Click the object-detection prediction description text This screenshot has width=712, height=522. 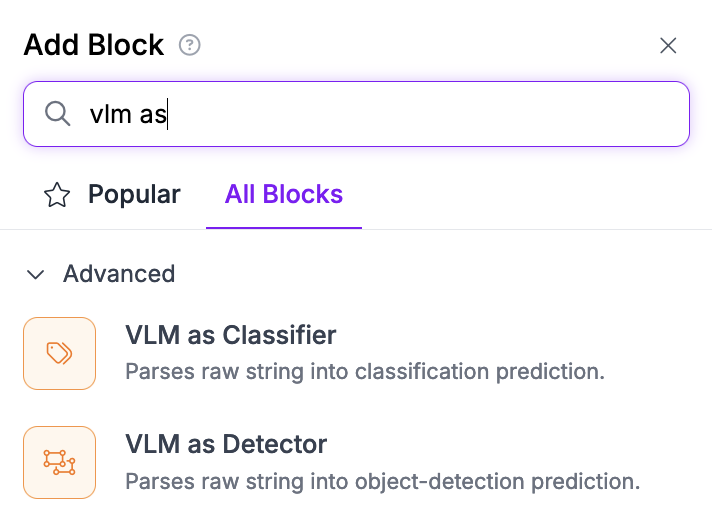coord(382,481)
